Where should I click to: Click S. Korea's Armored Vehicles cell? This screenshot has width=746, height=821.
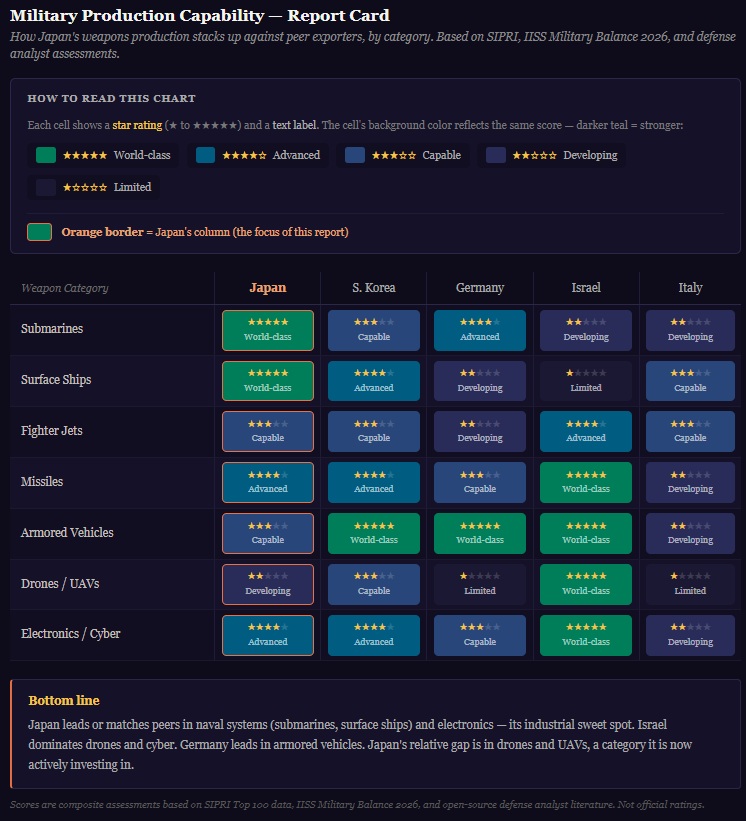pyautogui.click(x=374, y=533)
